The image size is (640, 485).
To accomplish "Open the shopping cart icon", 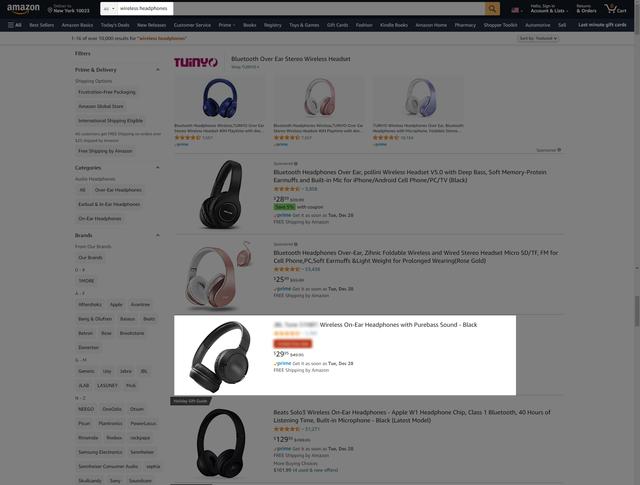I will point(616,9).
